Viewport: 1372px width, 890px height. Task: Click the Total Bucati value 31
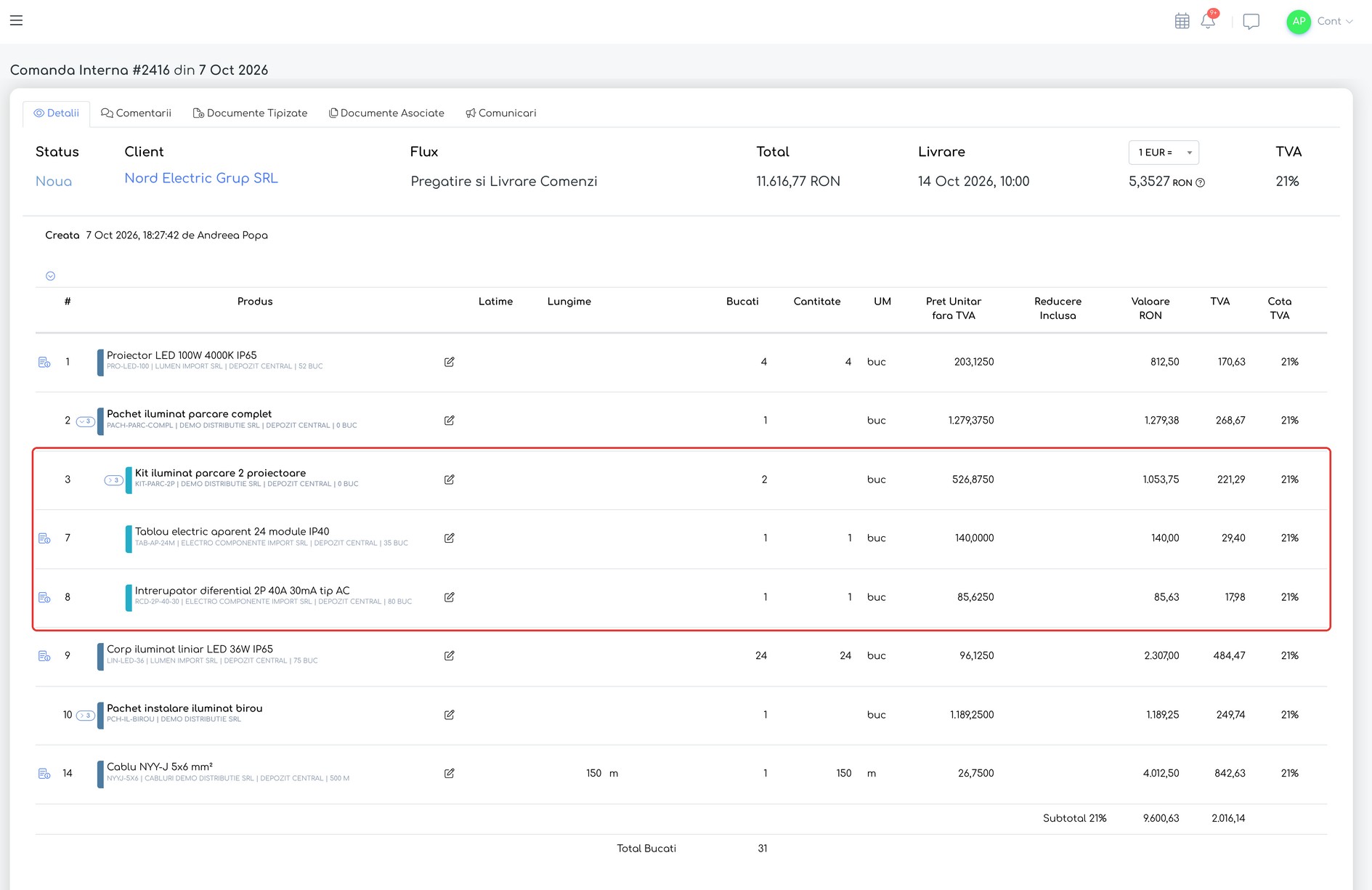pyautogui.click(x=763, y=849)
